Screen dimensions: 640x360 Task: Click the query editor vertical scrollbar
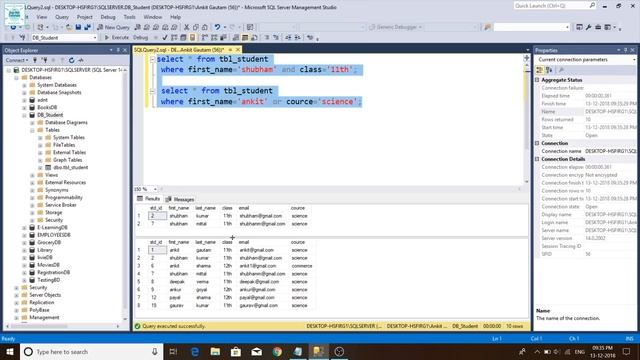[x=527, y=120]
